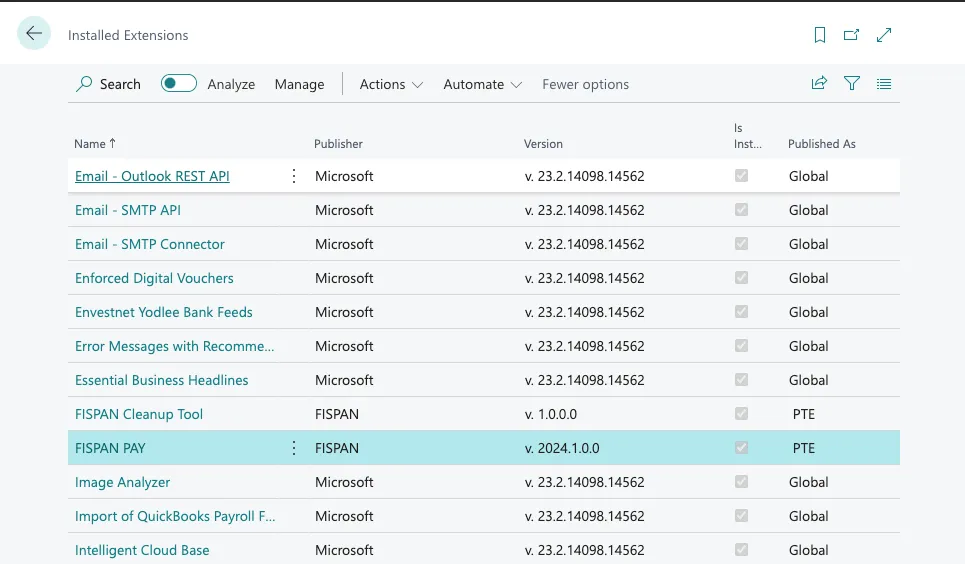Expand the Automate dropdown menu
This screenshot has width=965, height=564.
(482, 84)
